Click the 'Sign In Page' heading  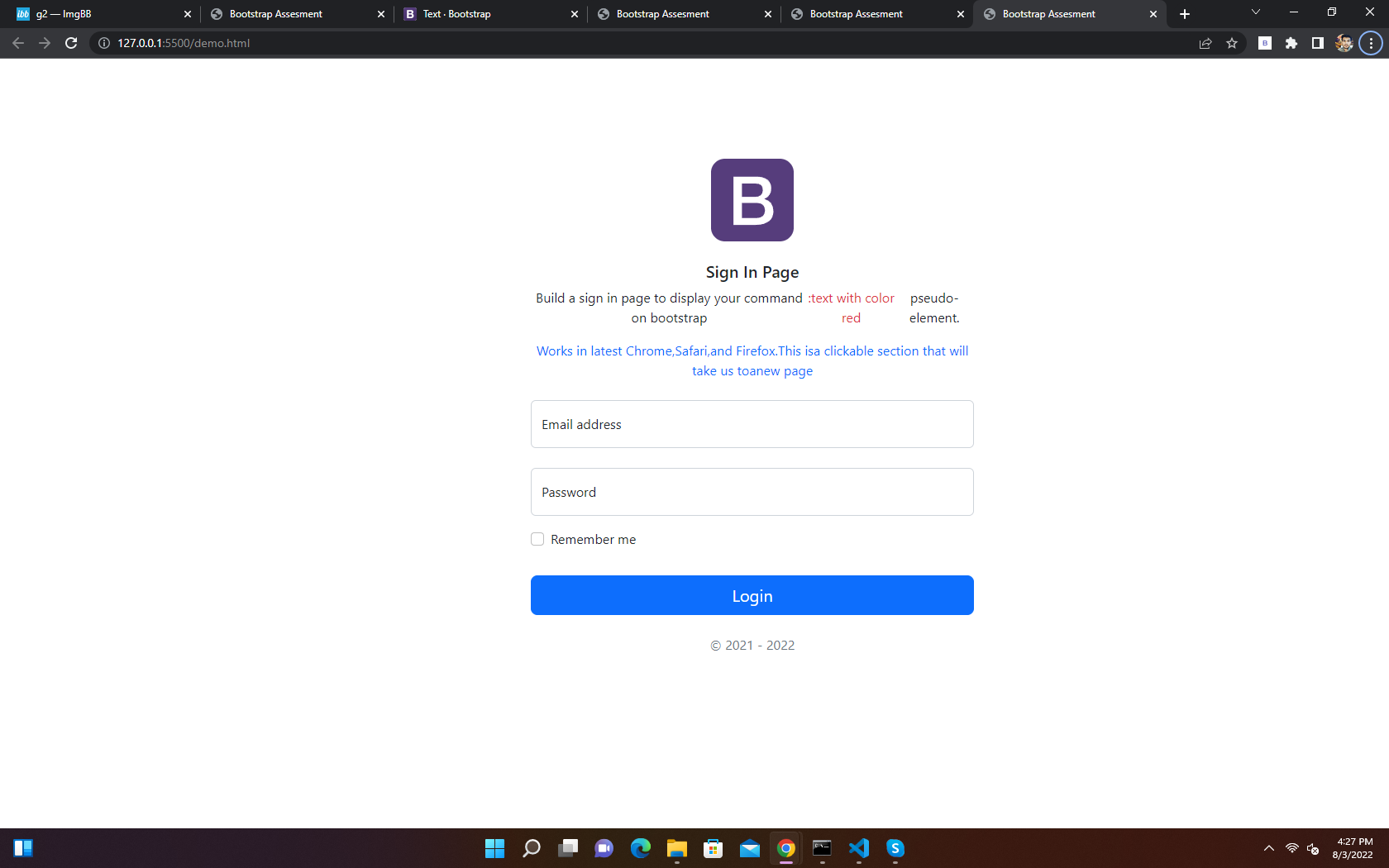pos(752,272)
